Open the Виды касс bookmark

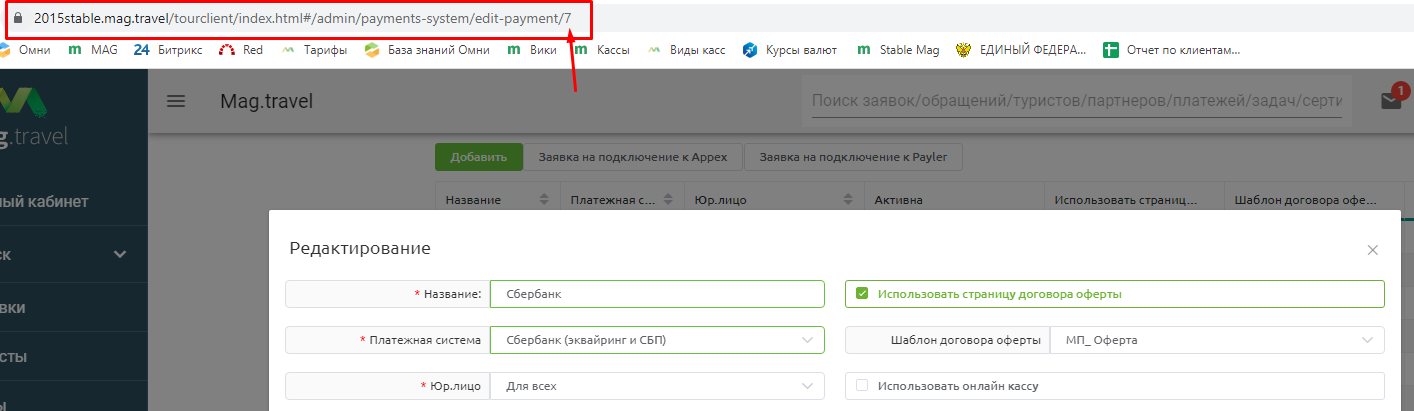coord(687,49)
